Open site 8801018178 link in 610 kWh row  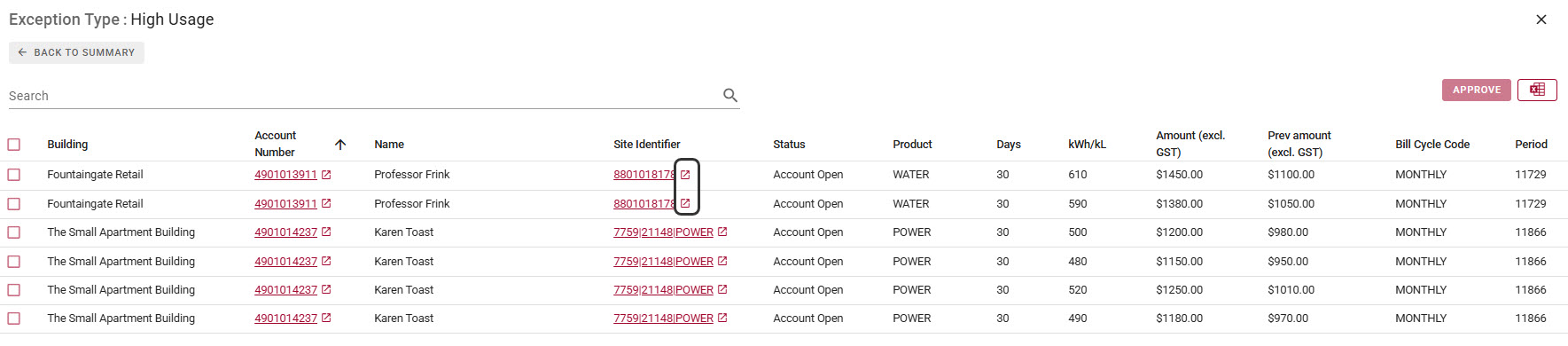coord(644,175)
